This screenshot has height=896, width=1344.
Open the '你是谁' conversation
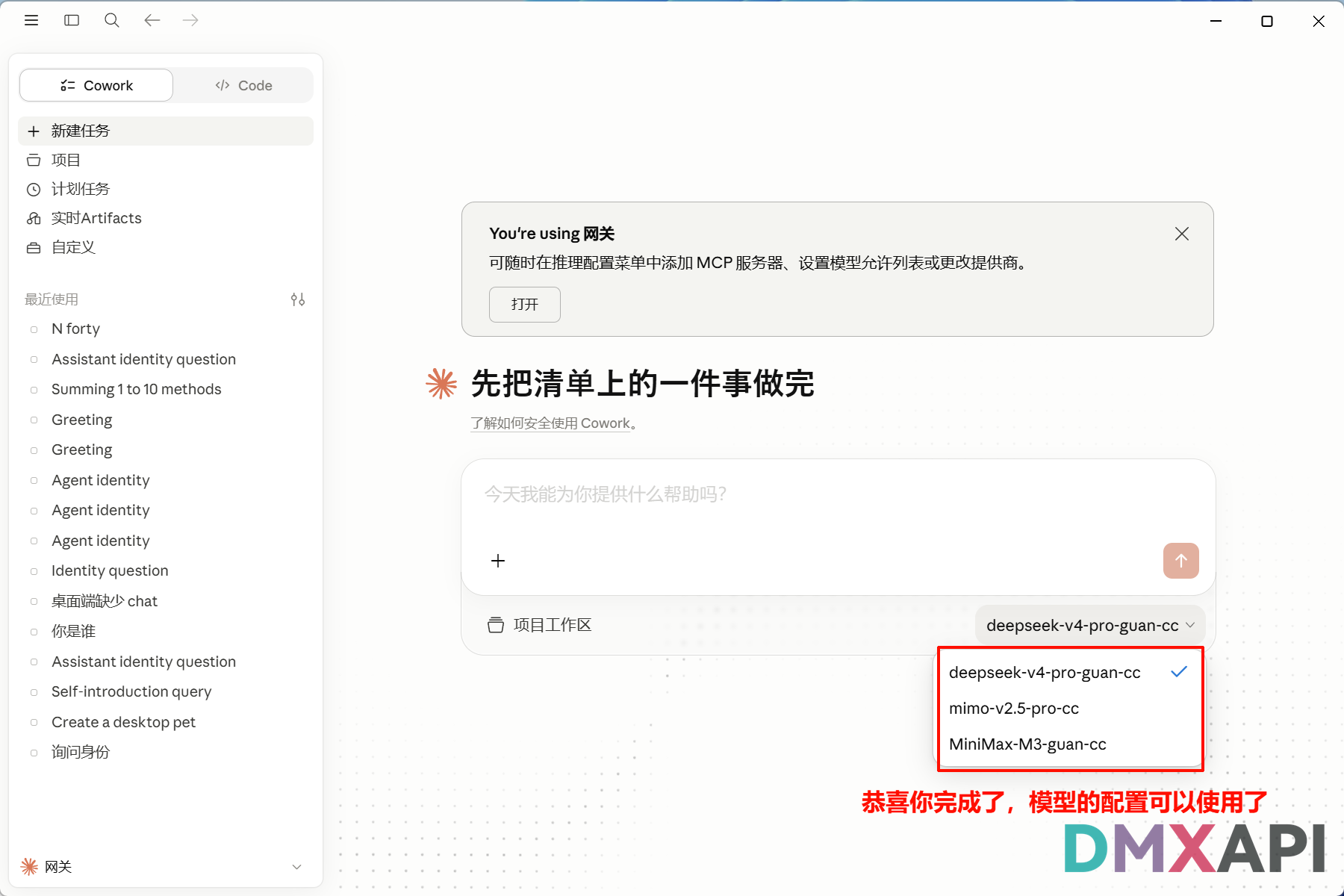coord(166,631)
